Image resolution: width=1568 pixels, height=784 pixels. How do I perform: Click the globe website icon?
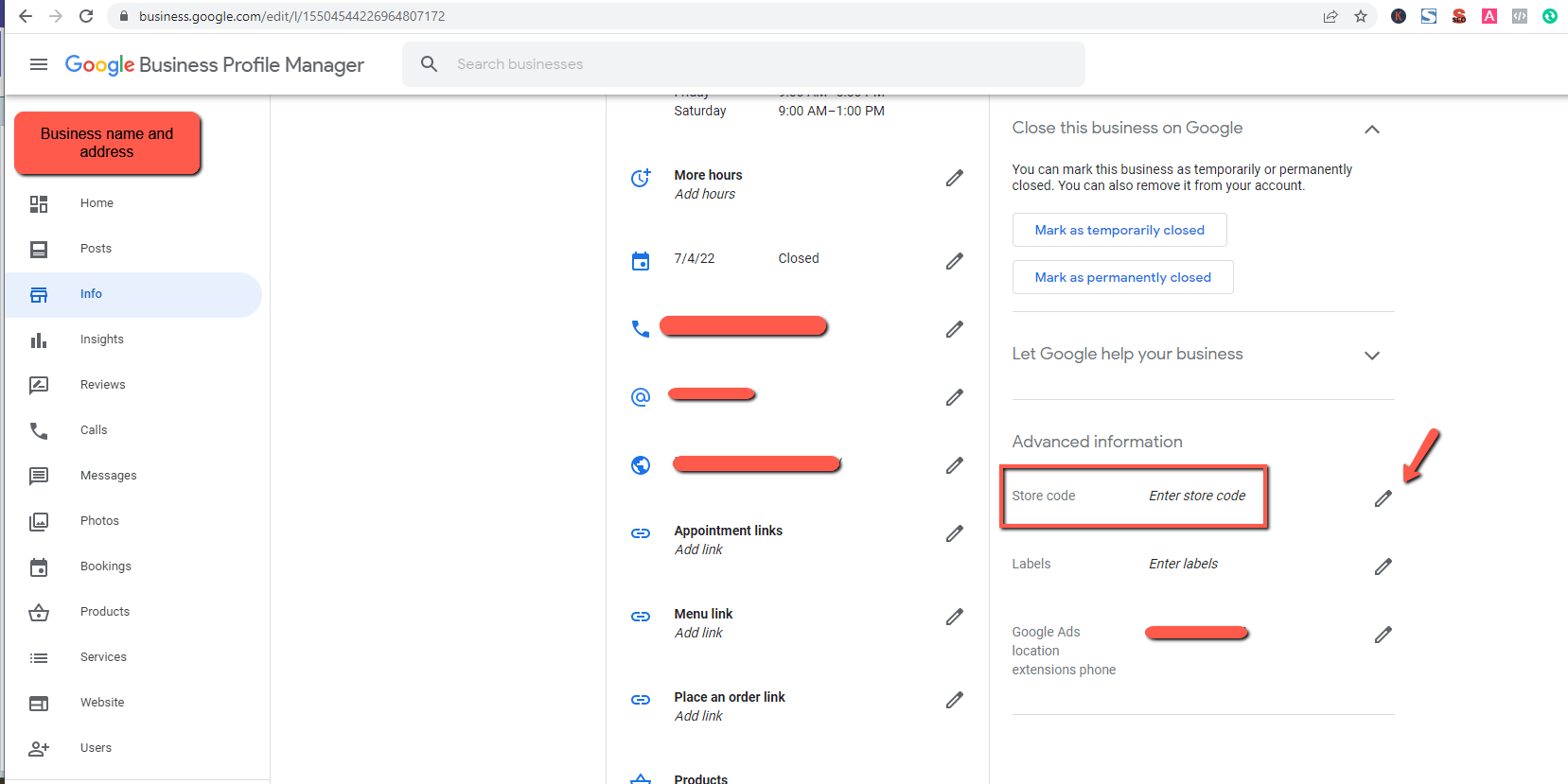(641, 465)
